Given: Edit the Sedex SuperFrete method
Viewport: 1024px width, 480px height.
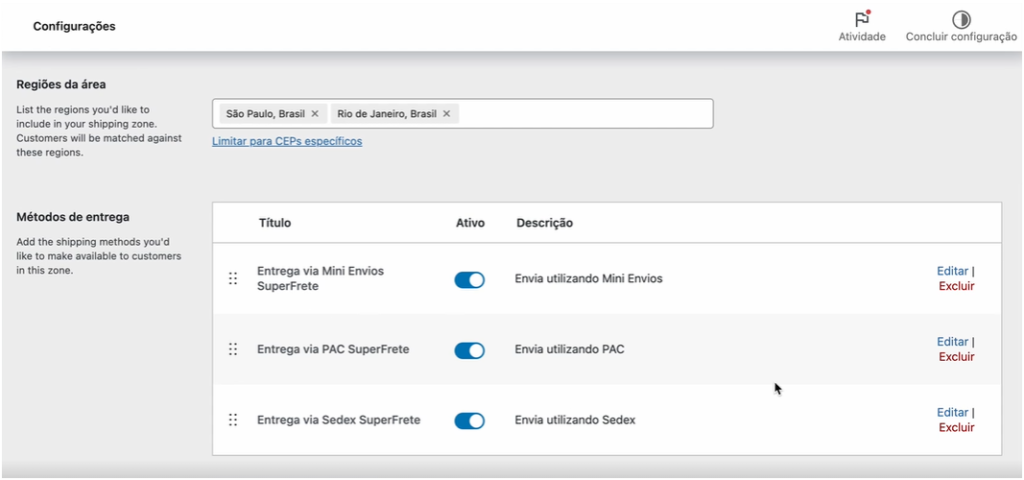Looking at the screenshot, I should point(952,412).
